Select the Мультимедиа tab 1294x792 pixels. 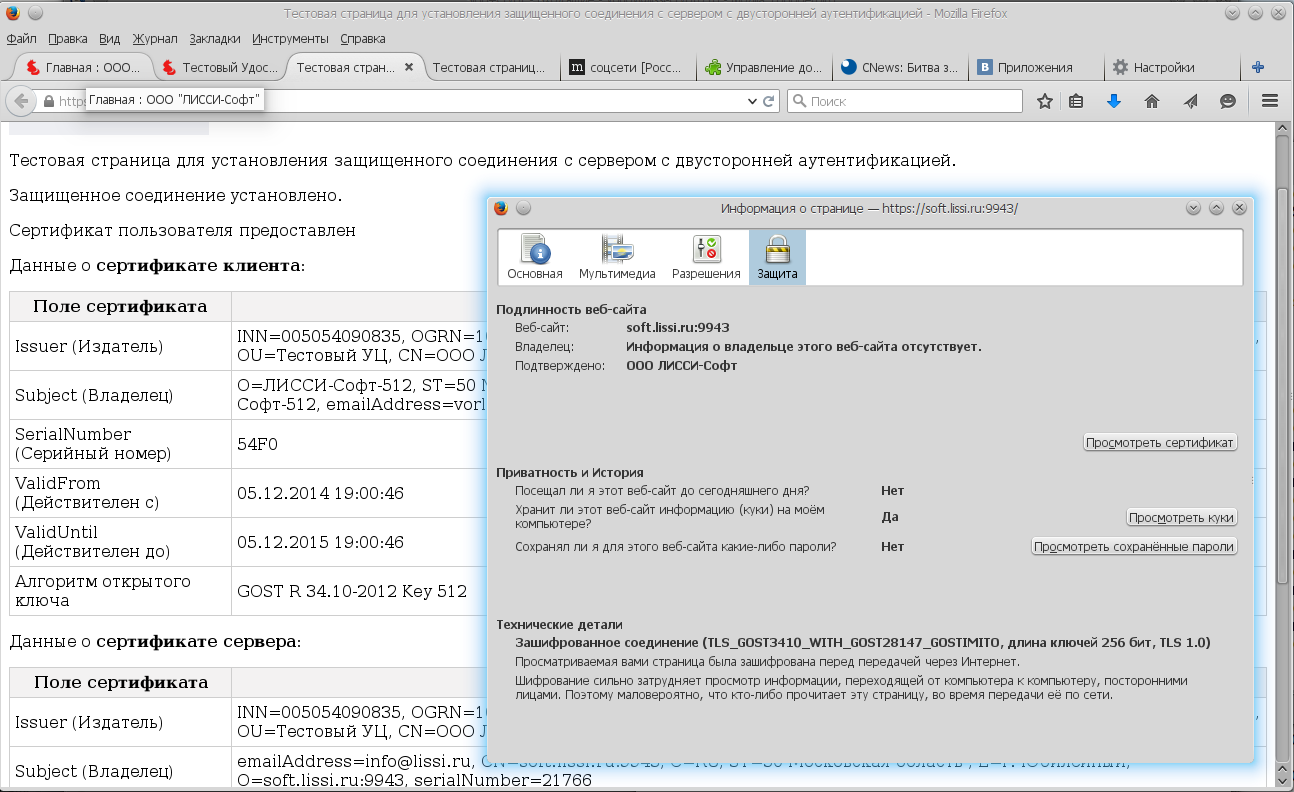(x=617, y=257)
